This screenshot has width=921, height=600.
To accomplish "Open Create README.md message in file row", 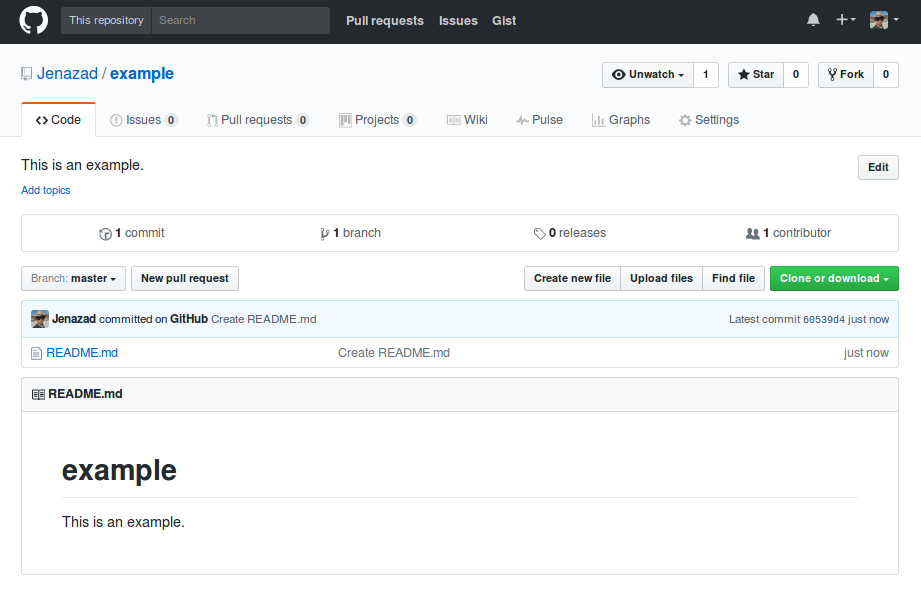I will tap(394, 353).
